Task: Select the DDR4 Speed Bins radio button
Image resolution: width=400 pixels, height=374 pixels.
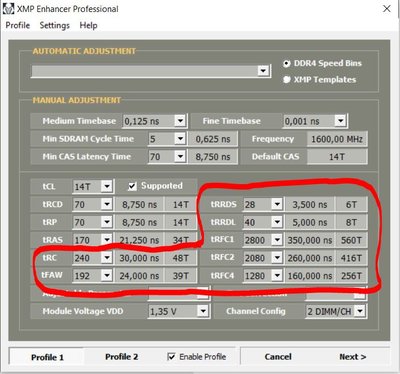Action: 286,63
